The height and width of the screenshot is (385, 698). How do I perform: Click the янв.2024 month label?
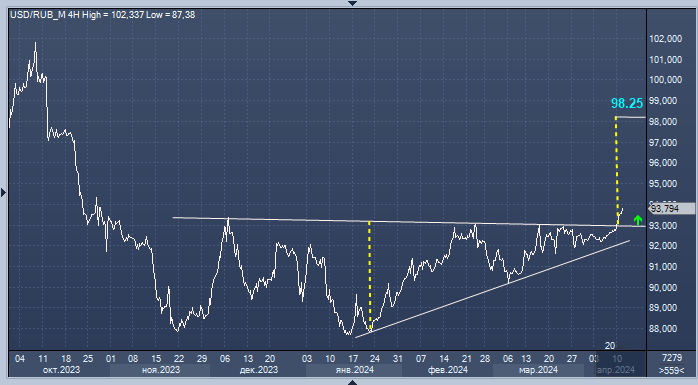pos(355,370)
